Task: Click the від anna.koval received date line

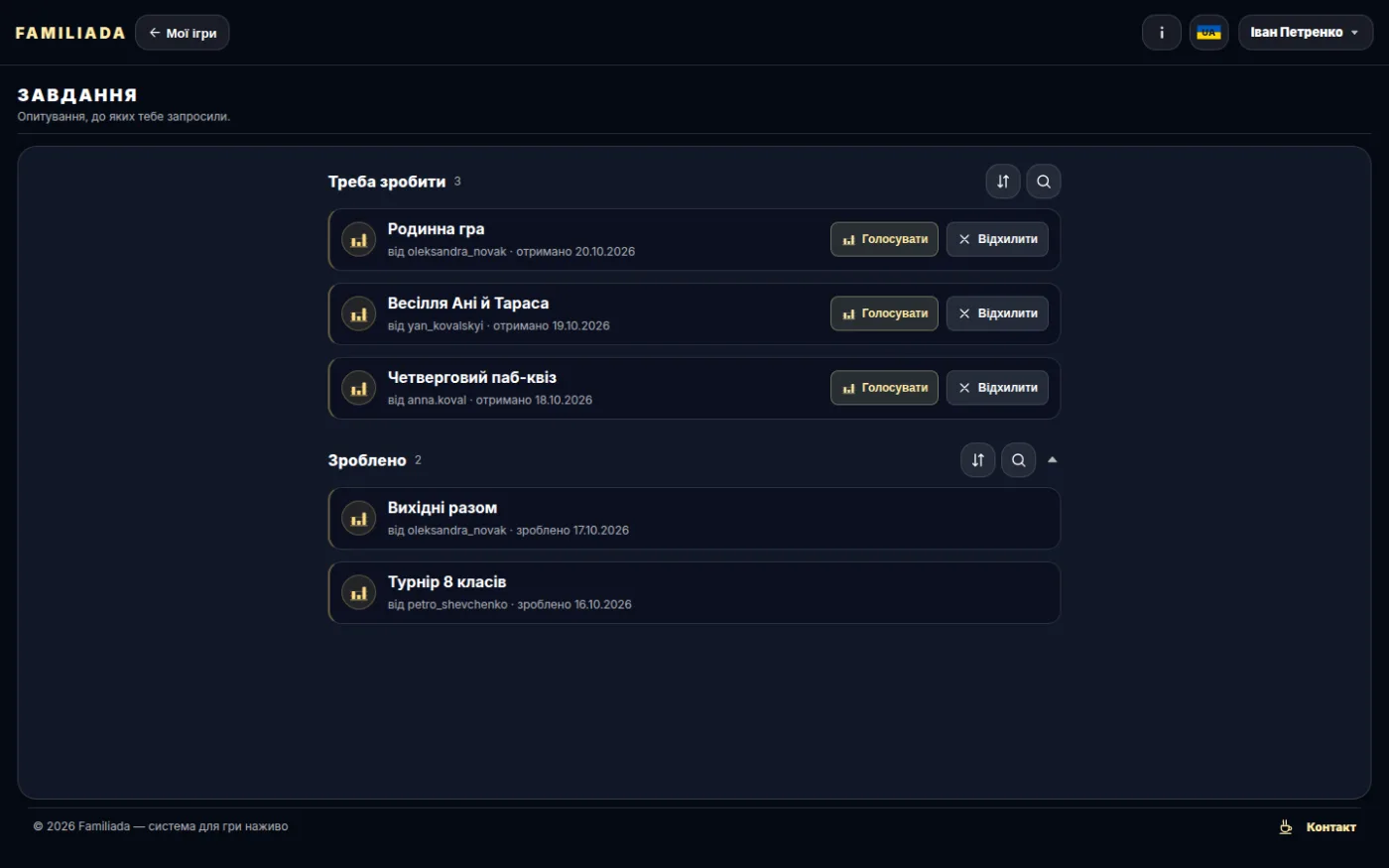Action: pos(490,401)
